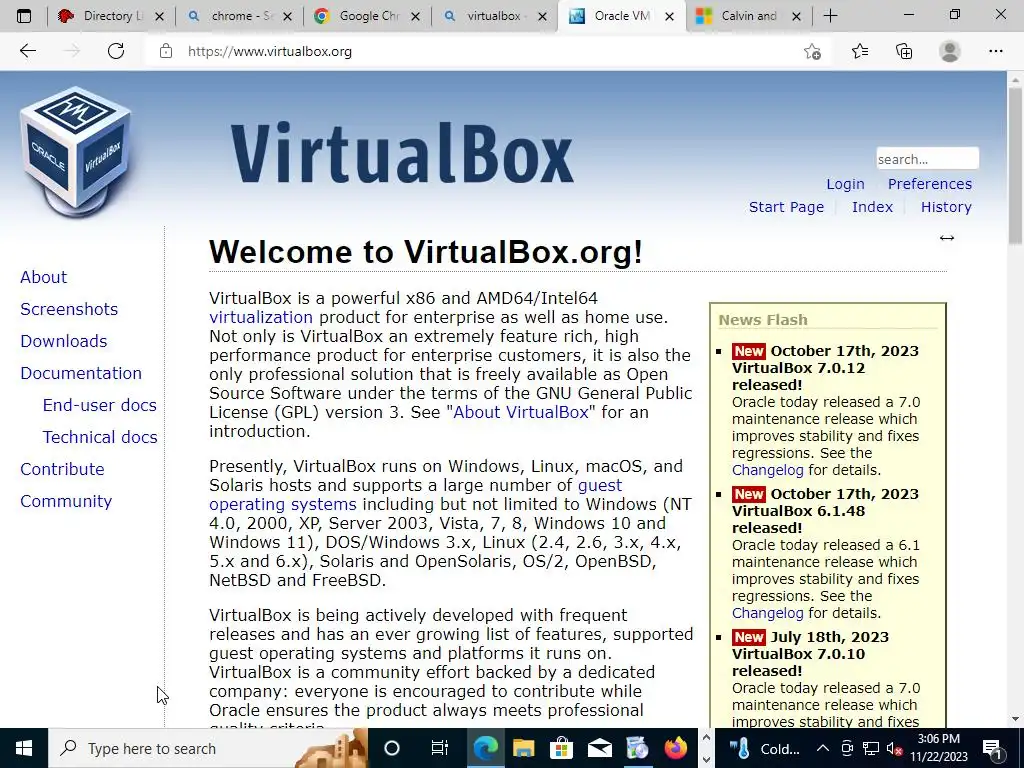Reload the VirtualBox page
The image size is (1024, 768).
116,51
